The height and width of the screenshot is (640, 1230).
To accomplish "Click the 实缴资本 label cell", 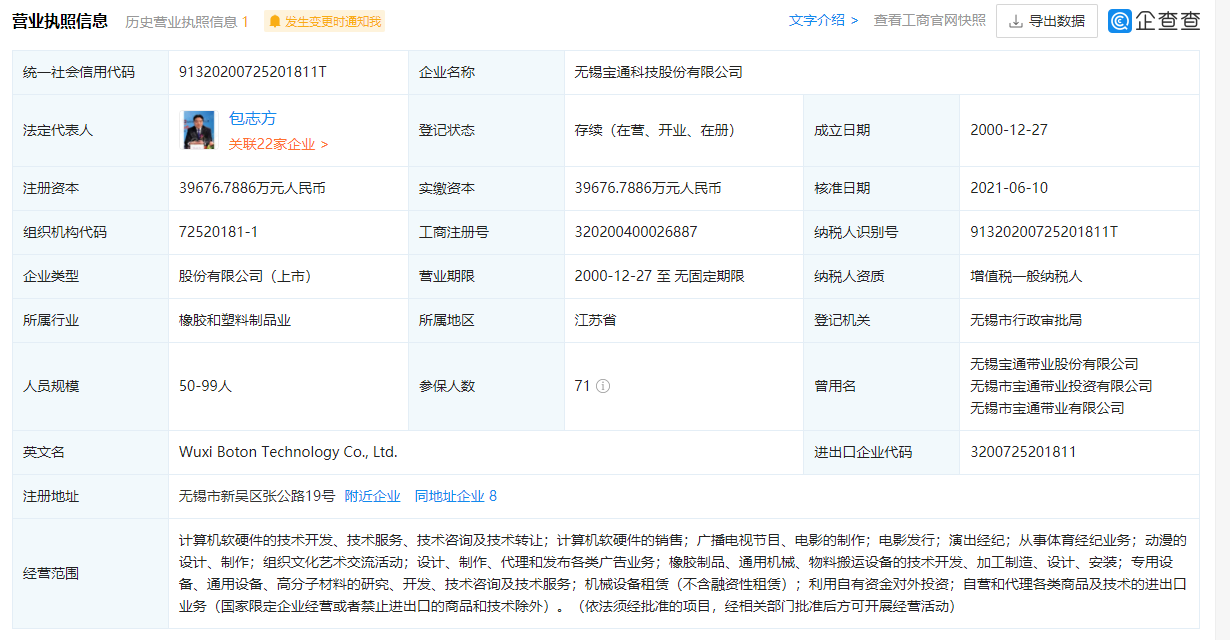I will pyautogui.click(x=486, y=188).
